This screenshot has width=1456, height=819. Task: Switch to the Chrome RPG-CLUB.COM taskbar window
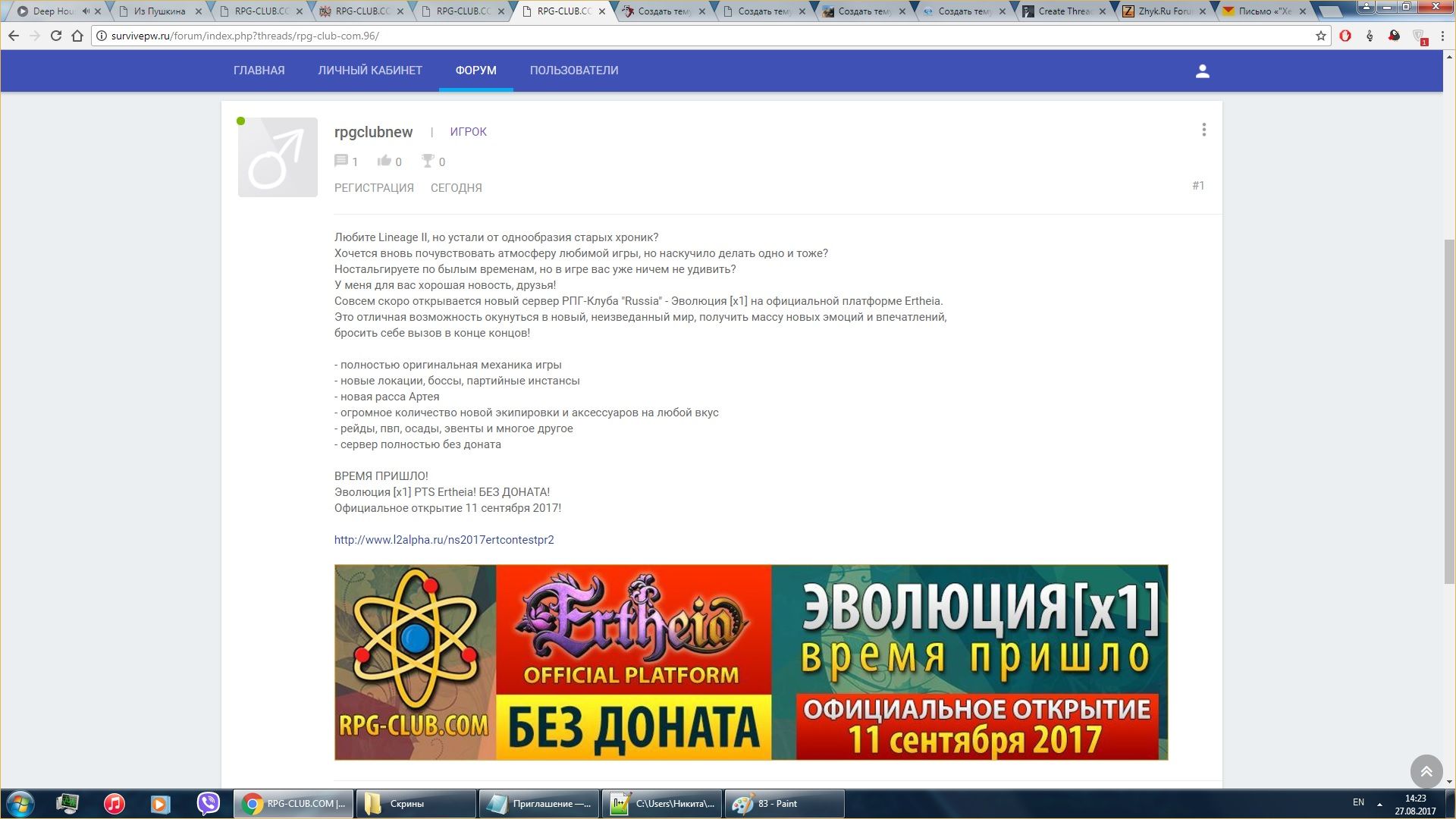(293, 804)
